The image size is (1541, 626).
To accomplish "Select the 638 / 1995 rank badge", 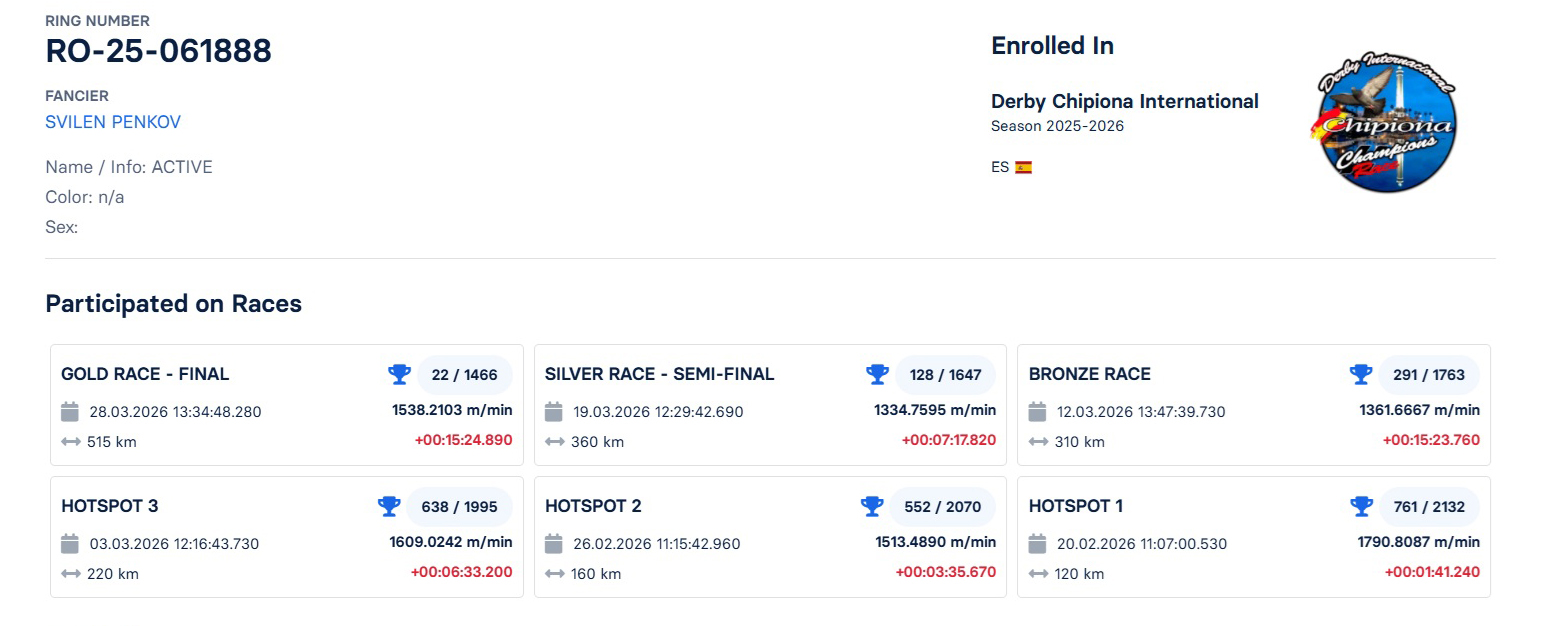I will pyautogui.click(x=459, y=507).
